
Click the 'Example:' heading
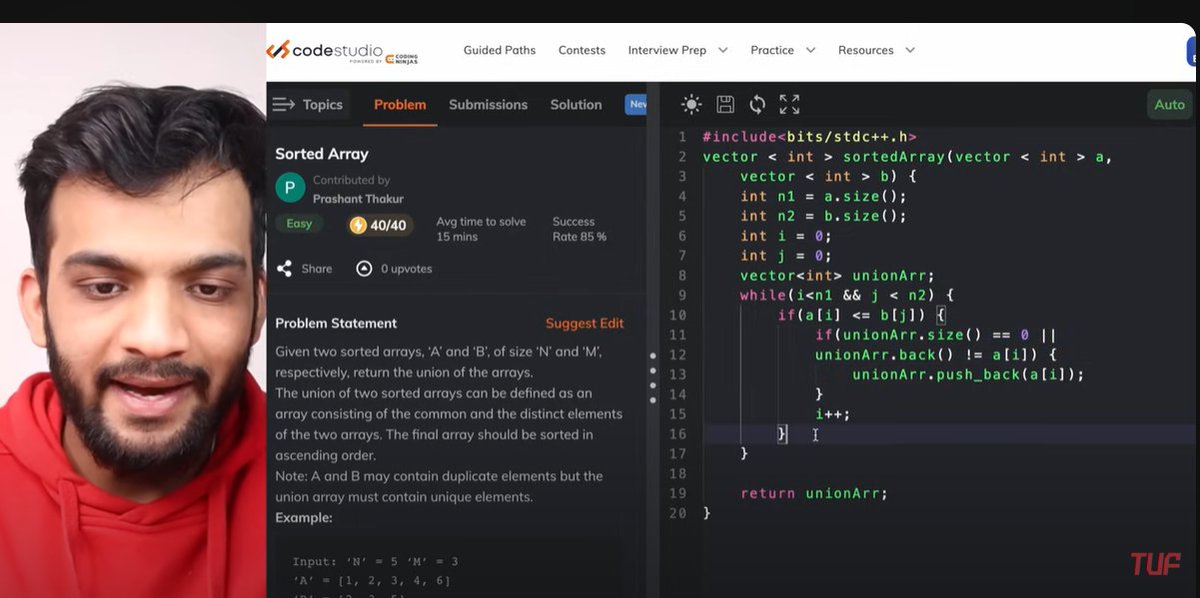click(x=304, y=518)
